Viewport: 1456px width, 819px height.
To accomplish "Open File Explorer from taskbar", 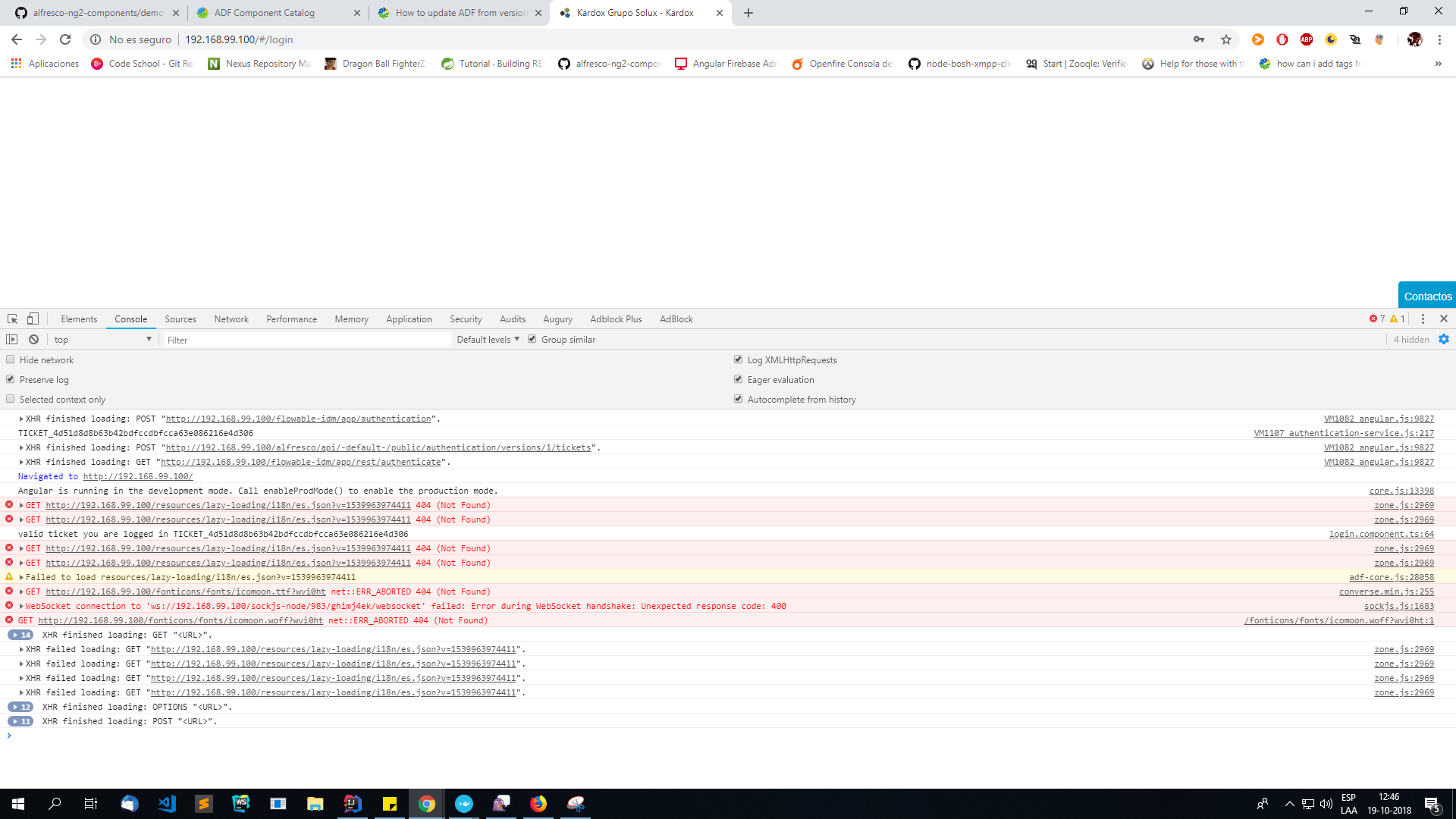I will tap(315, 804).
